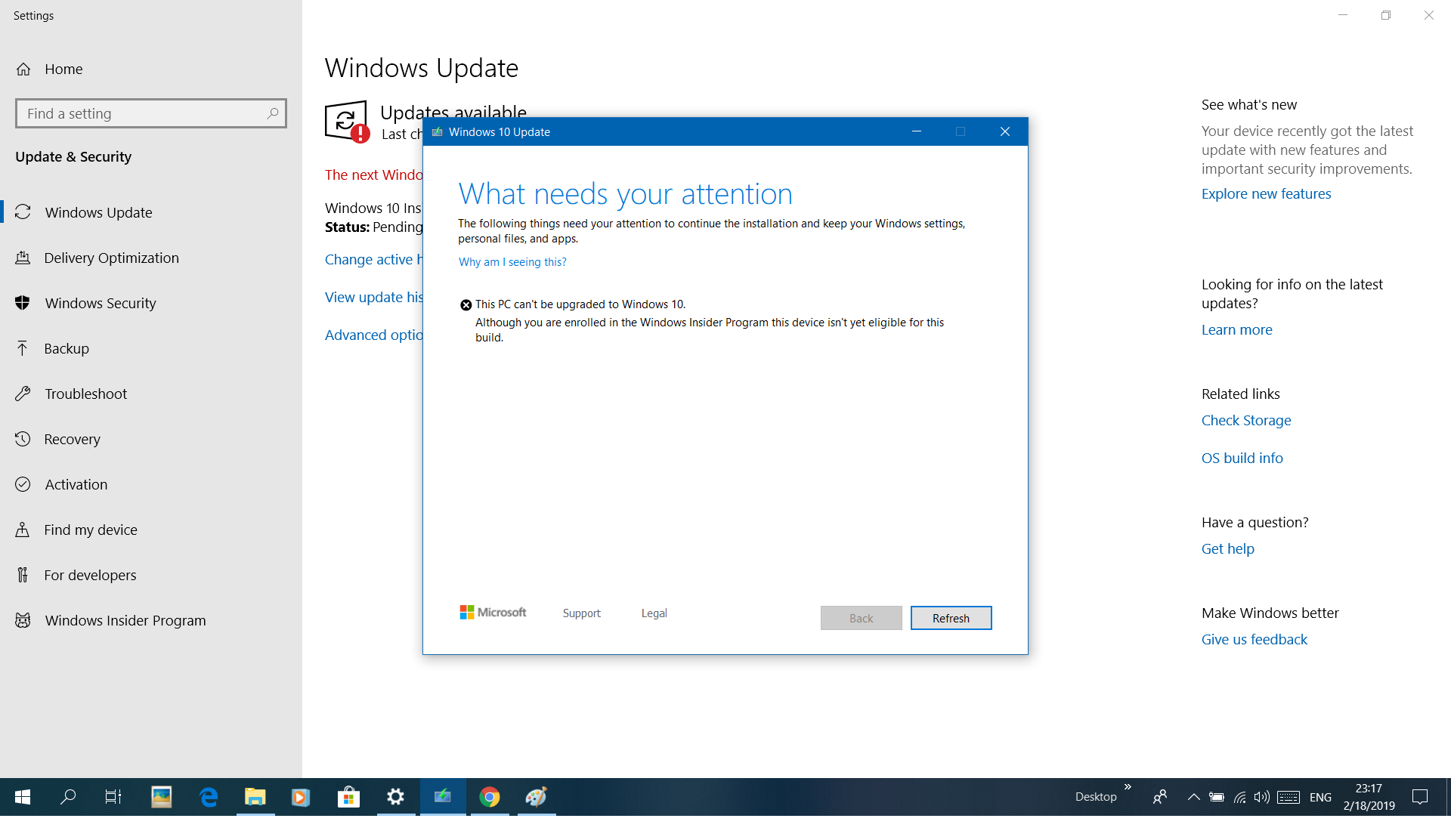
Task: Click Explore new features link
Action: [1266, 194]
